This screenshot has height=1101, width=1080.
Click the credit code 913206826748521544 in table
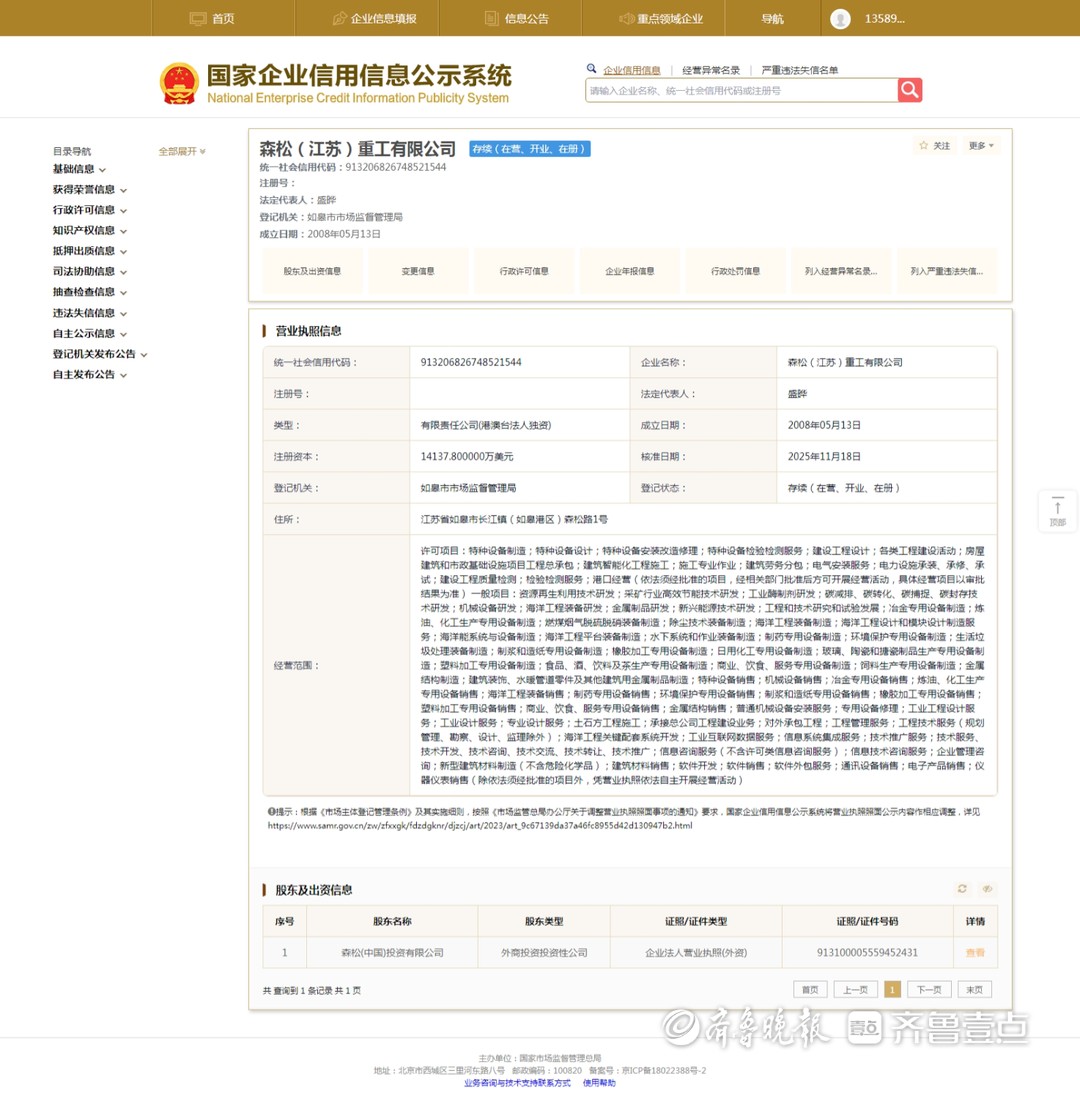(471, 362)
